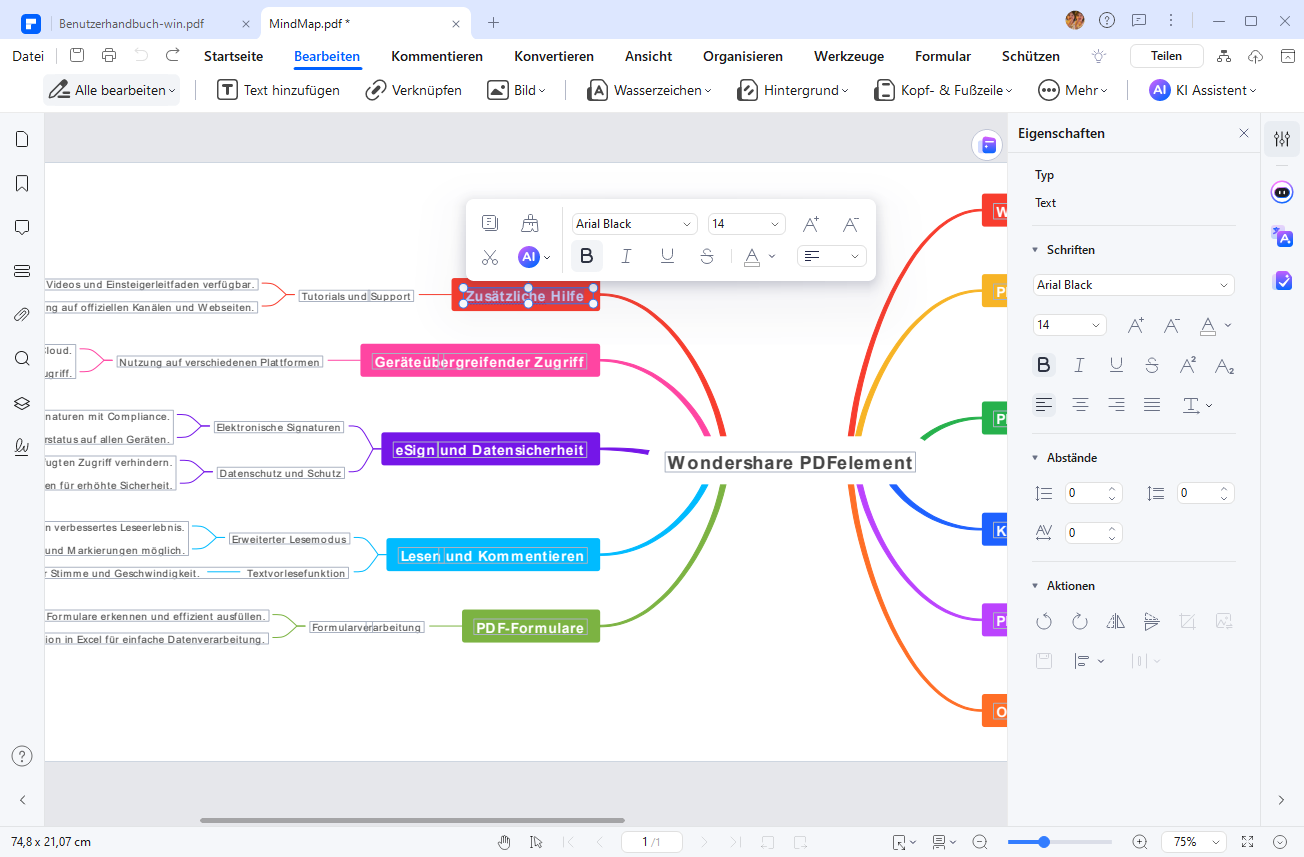Toggle underline formatting in the Eigenschaften panel
Image resolution: width=1304 pixels, height=857 pixels.
pyautogui.click(x=1116, y=366)
